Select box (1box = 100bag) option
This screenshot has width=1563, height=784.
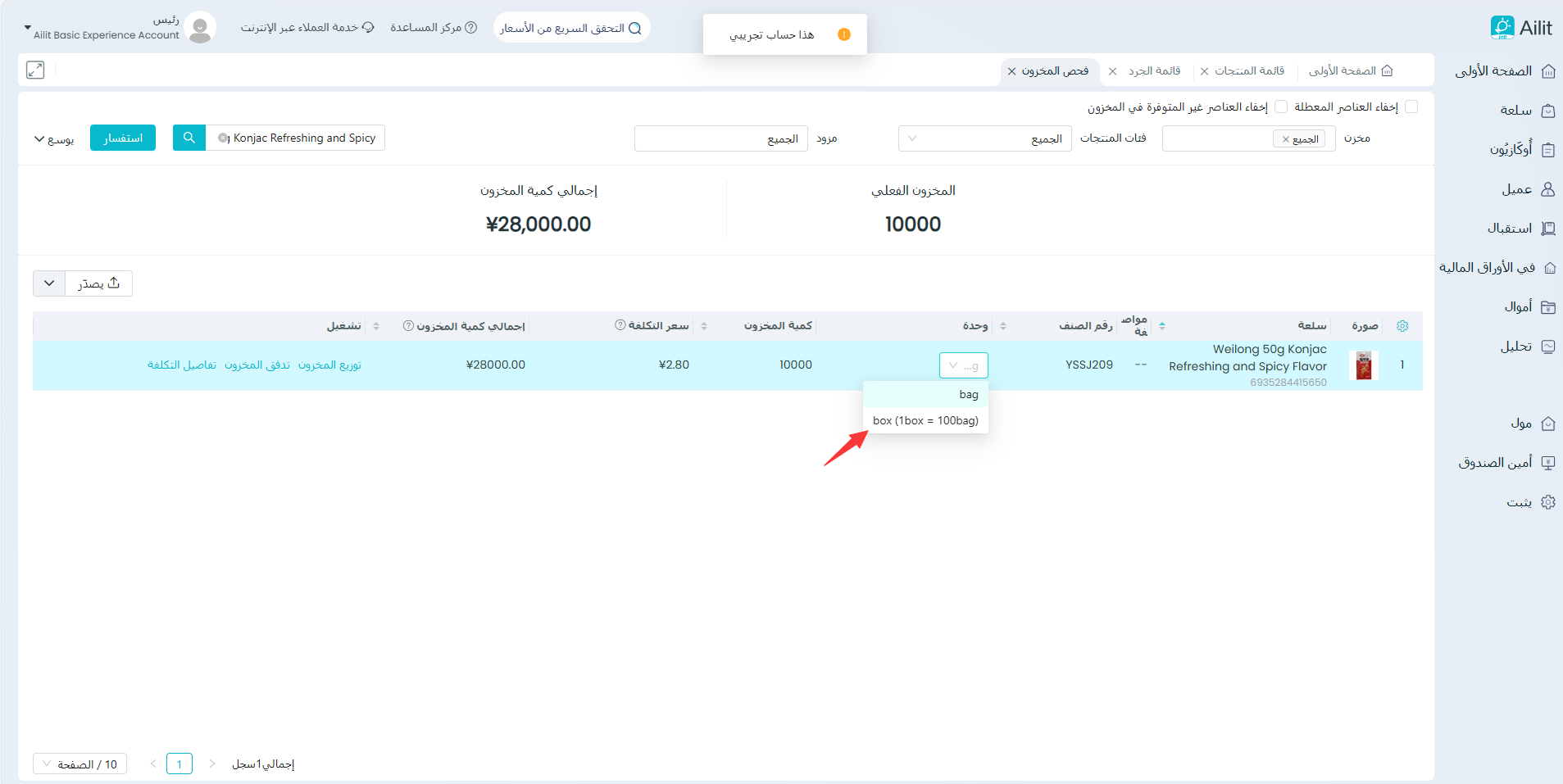(925, 420)
